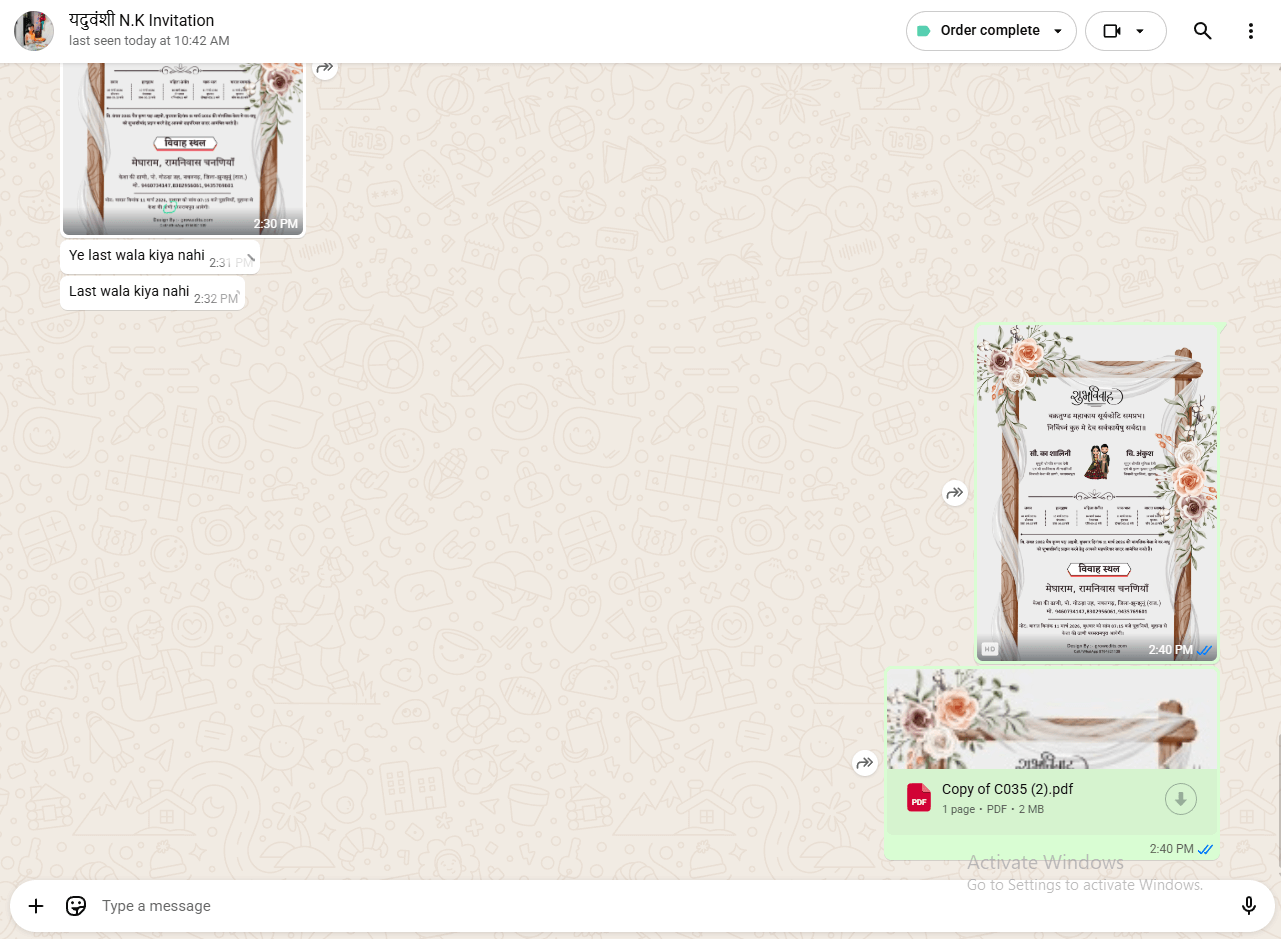1281x939 pixels.
Task: Click the attach plus icon
Action: pyautogui.click(x=36, y=906)
